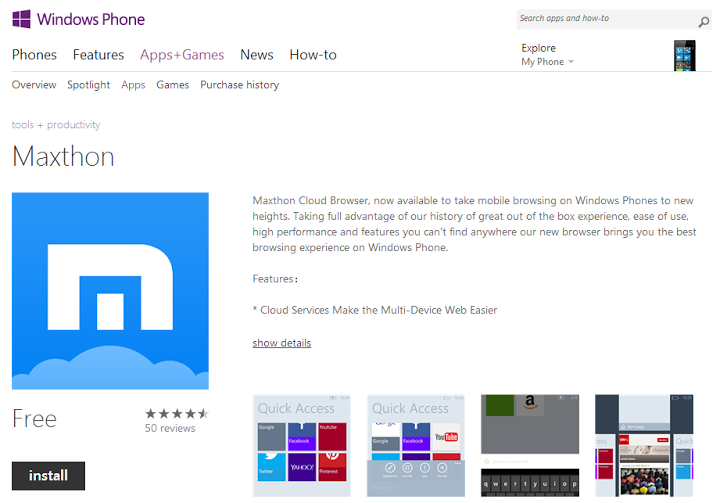This screenshot has width=720, height=503.
Task: Open the Phones menu
Action: point(34,55)
